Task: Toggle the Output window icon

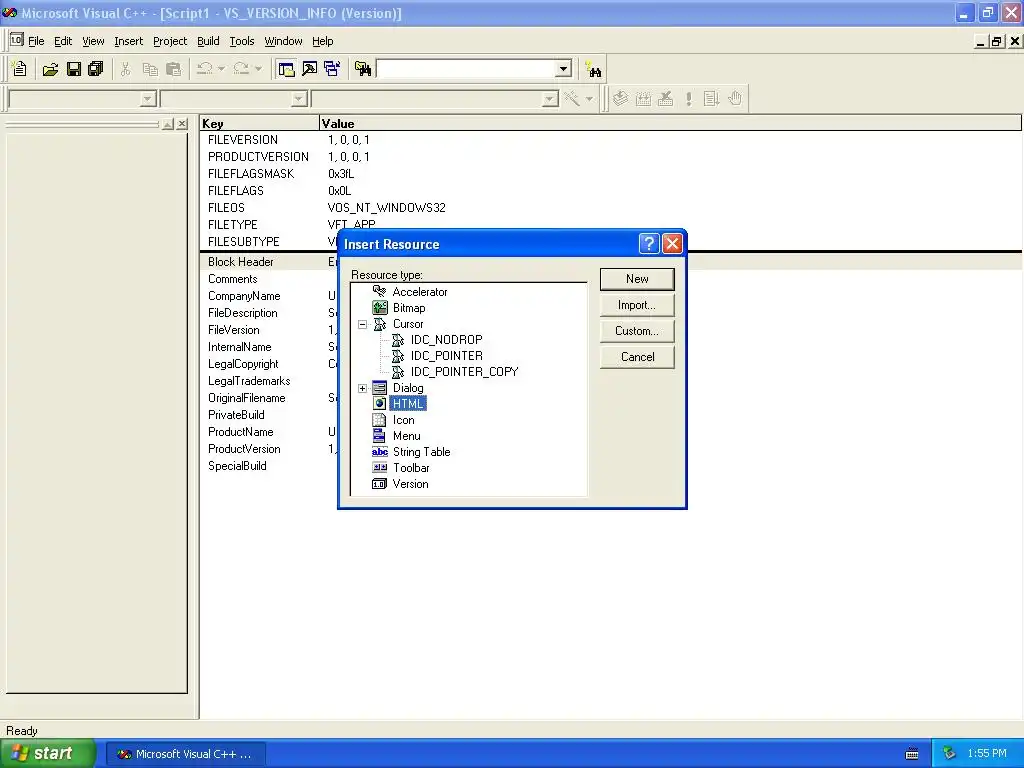Action: tap(310, 69)
